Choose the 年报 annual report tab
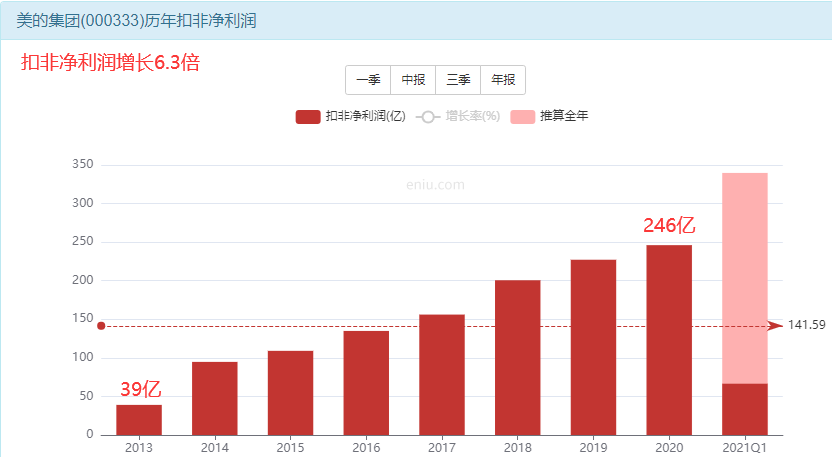This screenshot has width=832, height=457. pyautogui.click(x=503, y=80)
